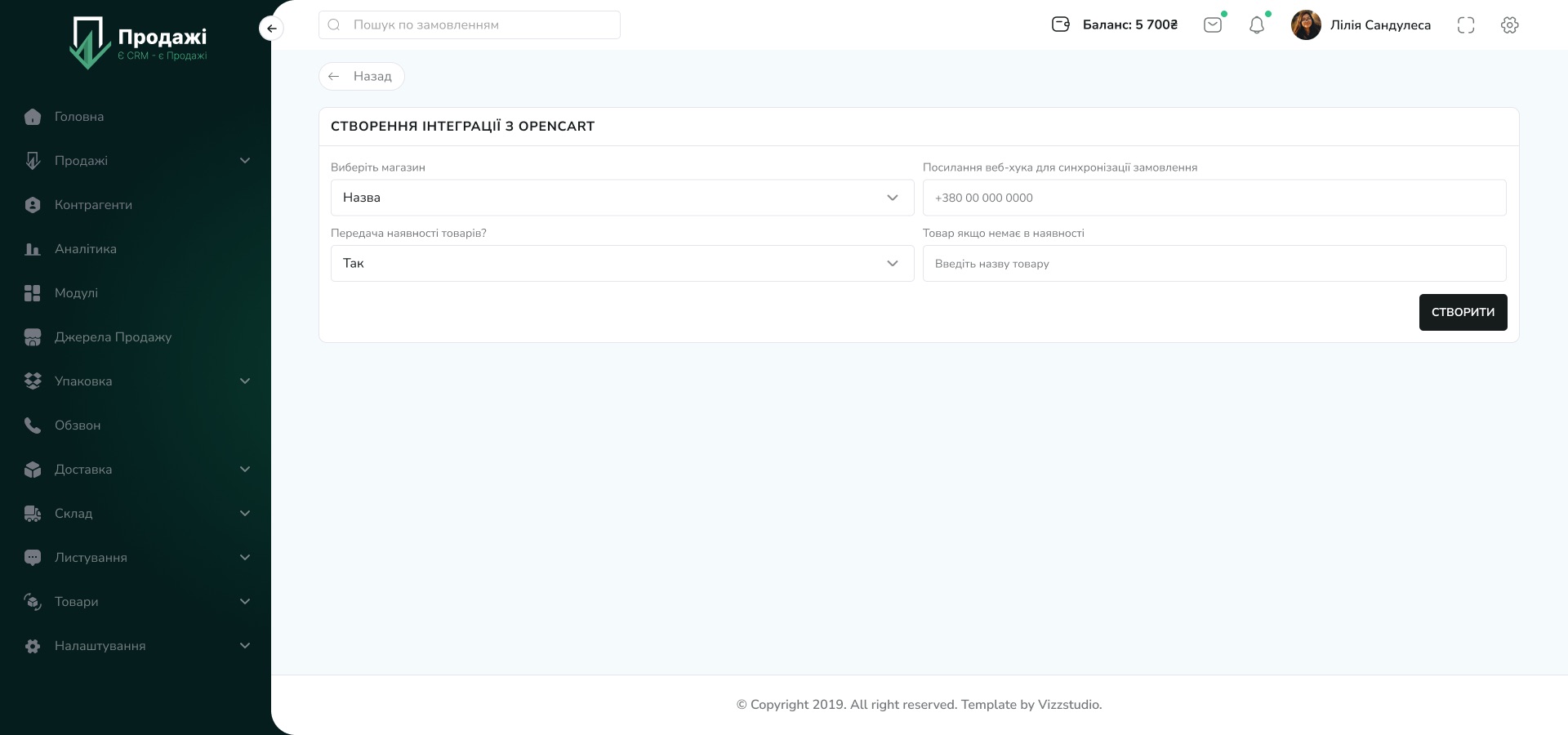1568x735 pixels.
Task: Open Контрагенти menu item
Action: pyautogui.click(x=93, y=205)
